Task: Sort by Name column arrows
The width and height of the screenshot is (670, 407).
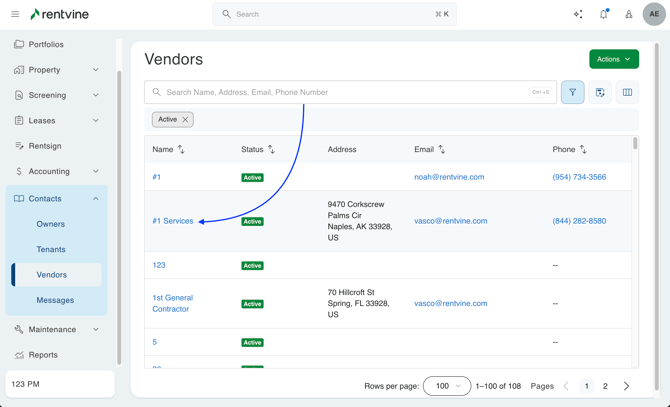Action: (181, 149)
